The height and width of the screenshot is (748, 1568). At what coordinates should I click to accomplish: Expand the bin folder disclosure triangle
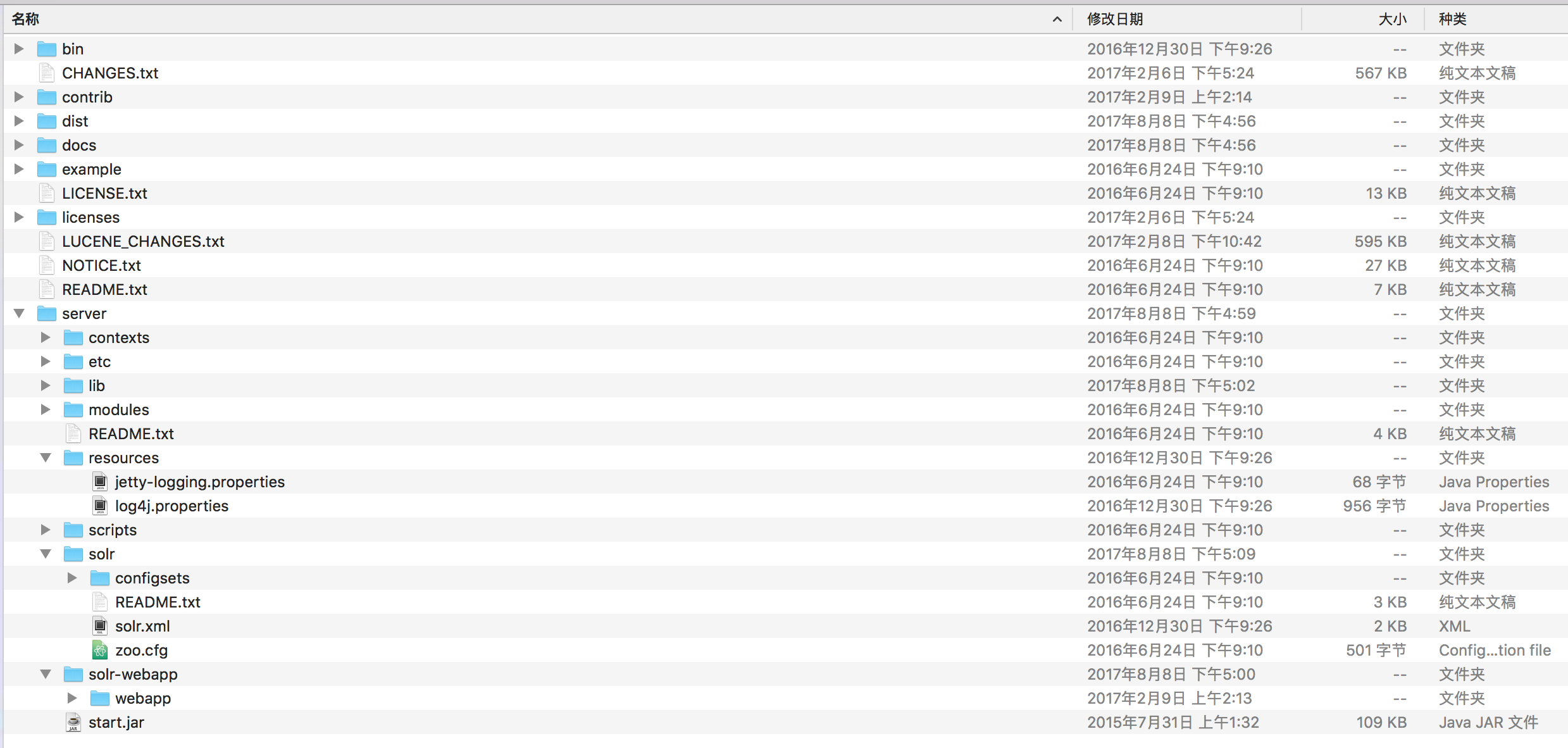19,49
